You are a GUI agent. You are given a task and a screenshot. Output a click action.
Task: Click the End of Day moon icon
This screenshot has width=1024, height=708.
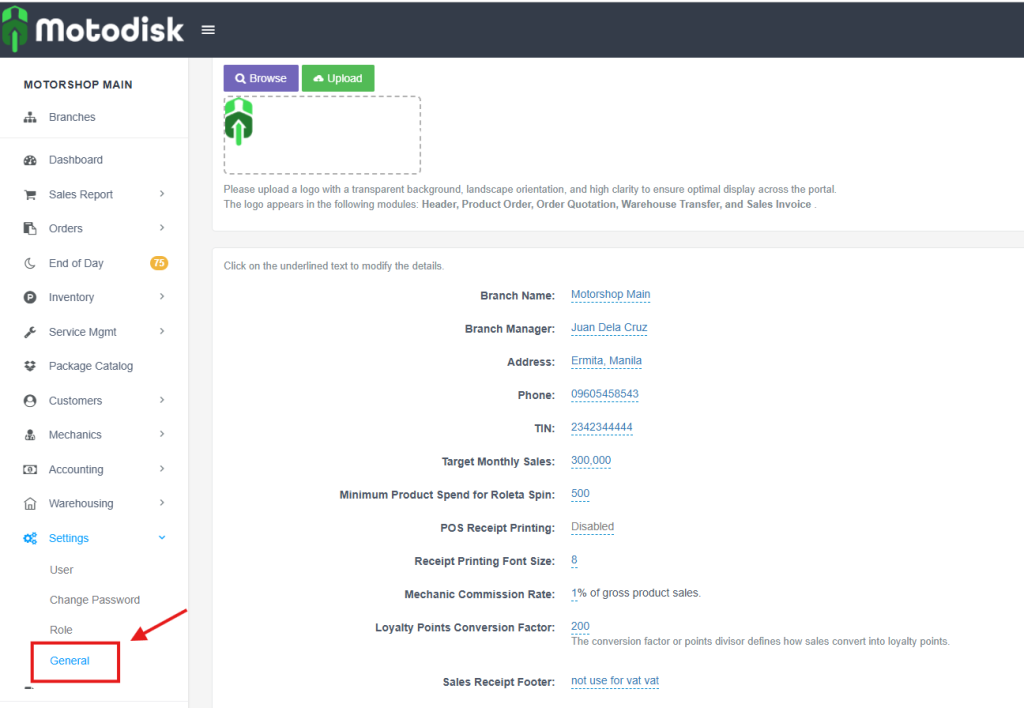[30, 264]
